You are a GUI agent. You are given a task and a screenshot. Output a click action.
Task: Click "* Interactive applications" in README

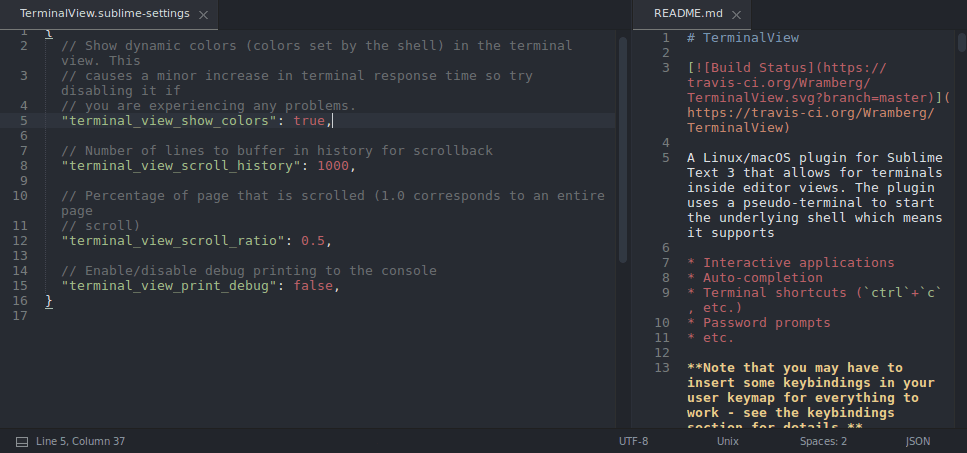point(791,263)
